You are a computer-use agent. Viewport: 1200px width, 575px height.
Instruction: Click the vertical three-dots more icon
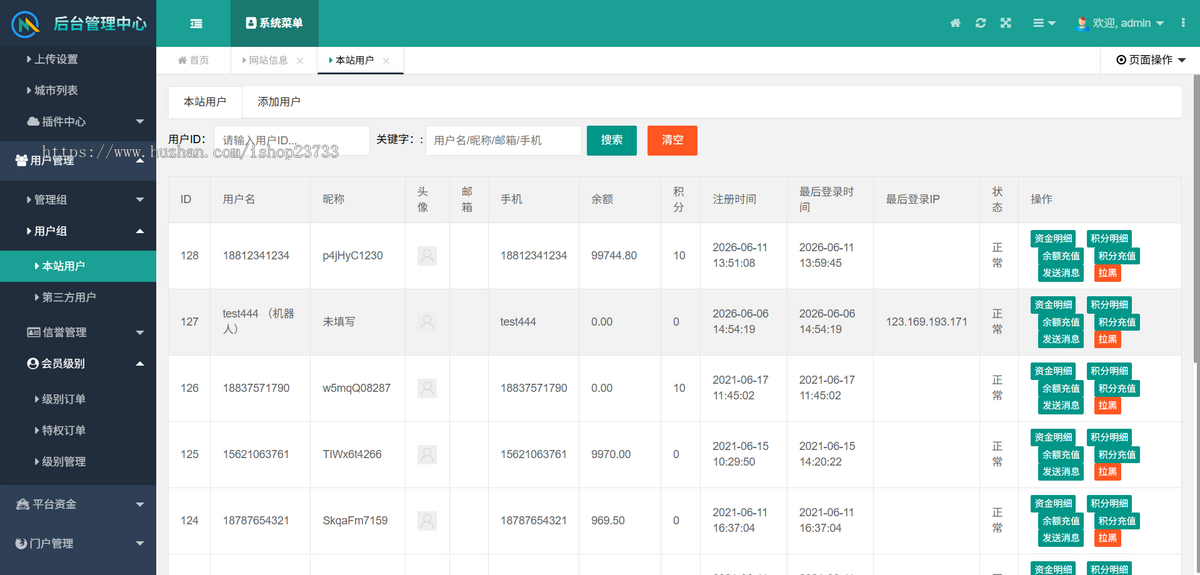(1181, 23)
